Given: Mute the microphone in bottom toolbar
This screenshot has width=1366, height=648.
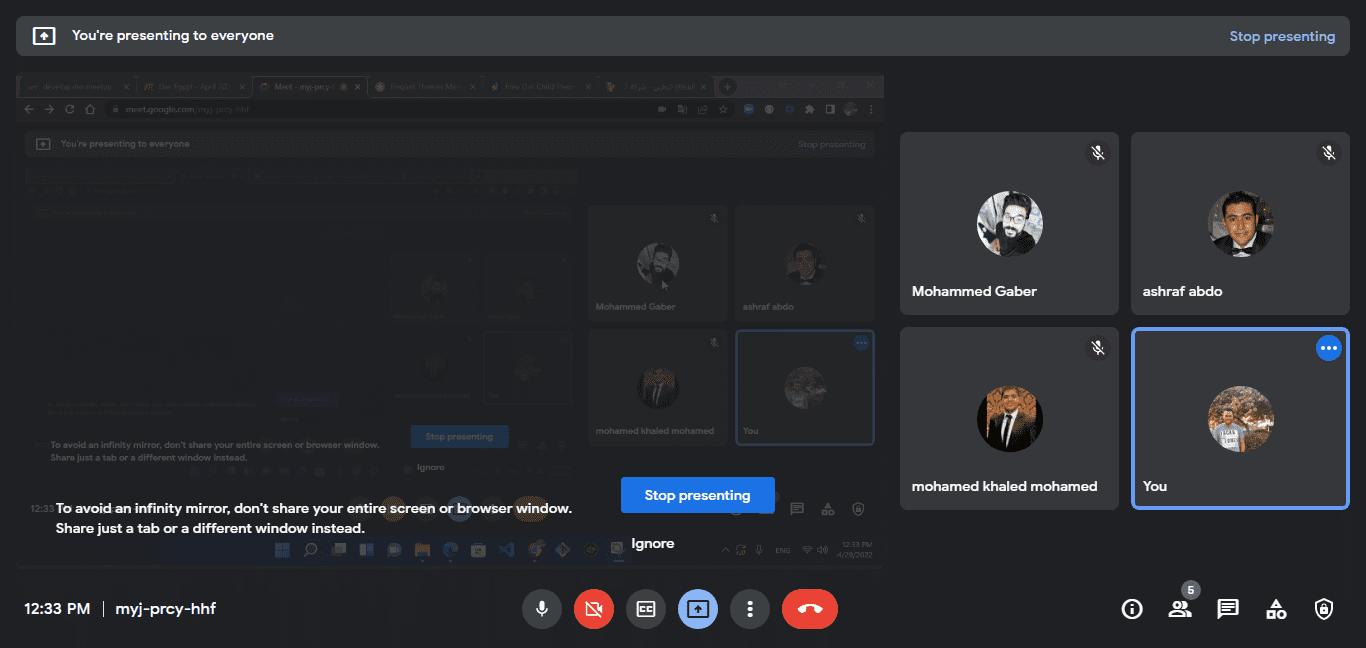Looking at the screenshot, I should (541, 609).
